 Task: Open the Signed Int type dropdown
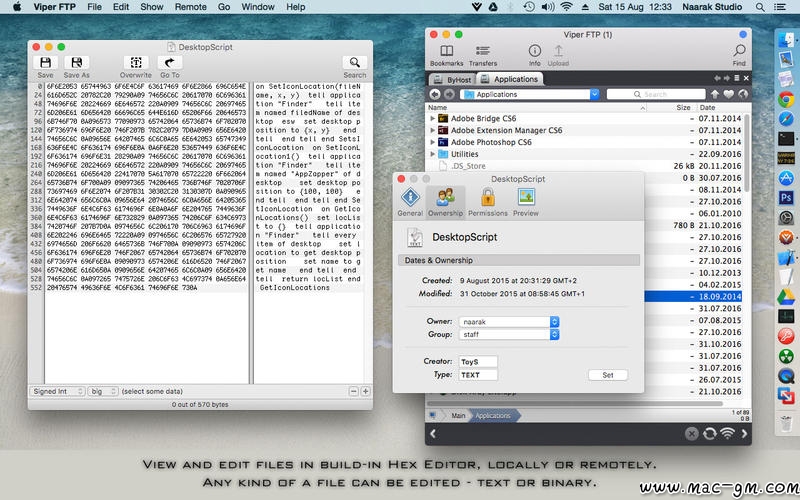(57, 391)
